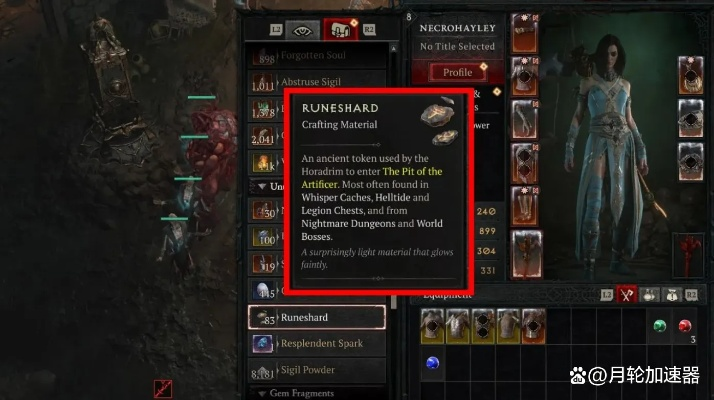
Task: Open the quest bag inventory tab
Action: [672, 295]
